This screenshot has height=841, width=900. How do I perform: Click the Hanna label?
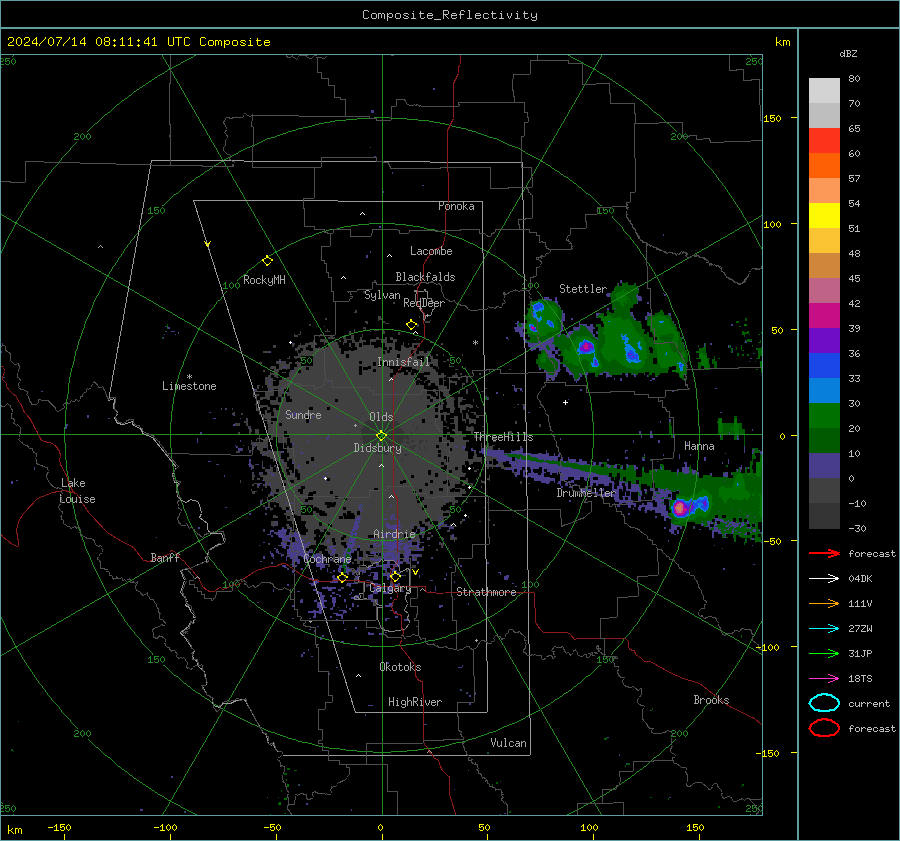pos(699,446)
